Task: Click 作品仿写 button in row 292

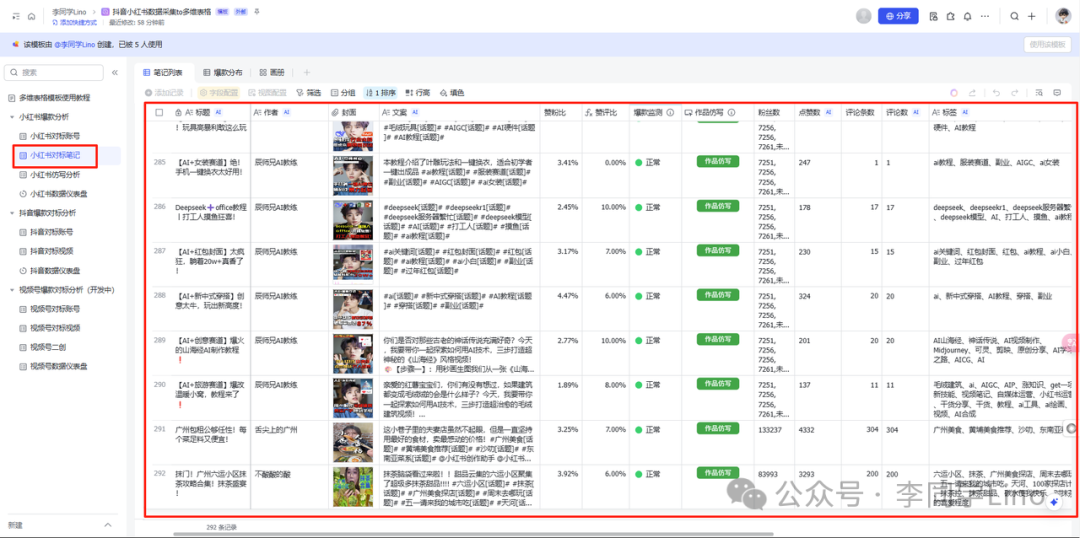Action: click(718, 473)
